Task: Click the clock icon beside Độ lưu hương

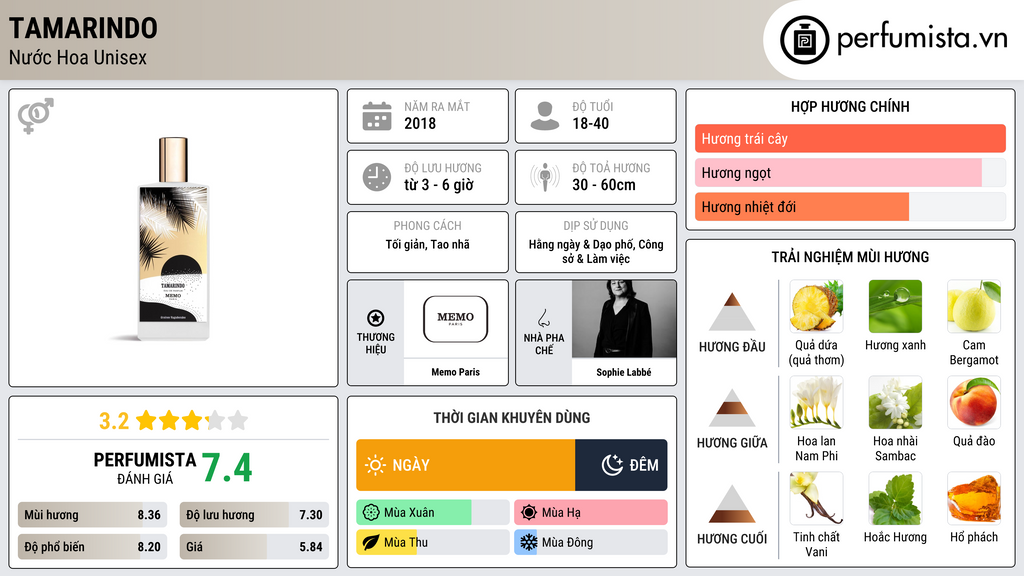Action: [x=377, y=177]
